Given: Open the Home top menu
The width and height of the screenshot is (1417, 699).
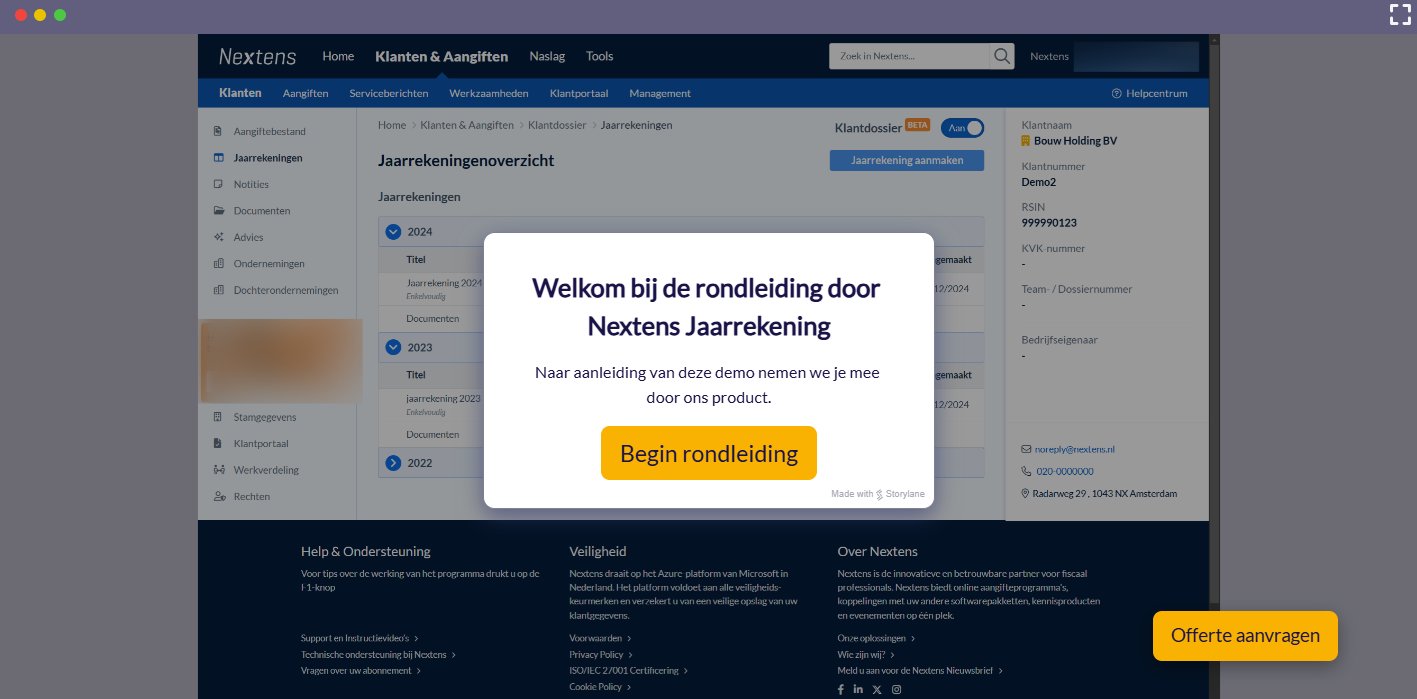Looking at the screenshot, I should [338, 56].
